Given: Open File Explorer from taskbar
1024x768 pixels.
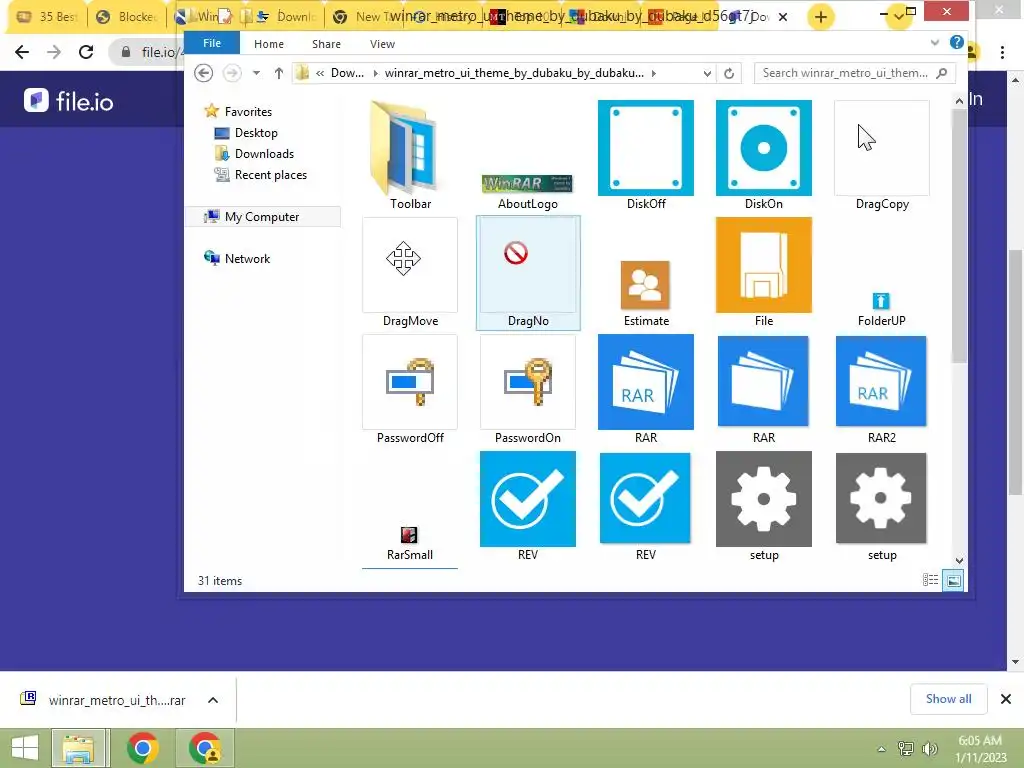Looking at the screenshot, I should [78, 748].
